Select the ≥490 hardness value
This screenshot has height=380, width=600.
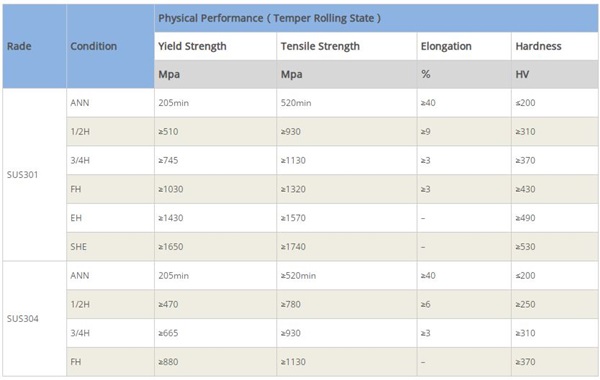point(525,218)
